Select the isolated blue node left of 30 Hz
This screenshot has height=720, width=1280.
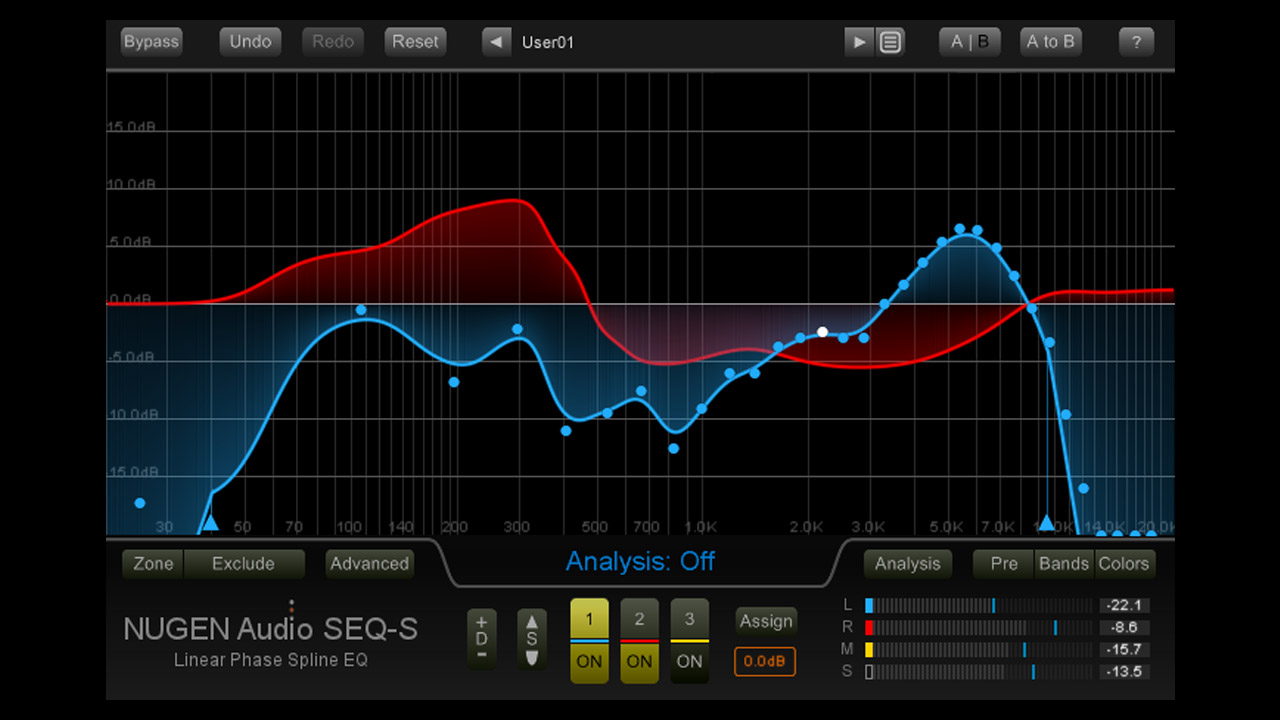[x=140, y=503]
